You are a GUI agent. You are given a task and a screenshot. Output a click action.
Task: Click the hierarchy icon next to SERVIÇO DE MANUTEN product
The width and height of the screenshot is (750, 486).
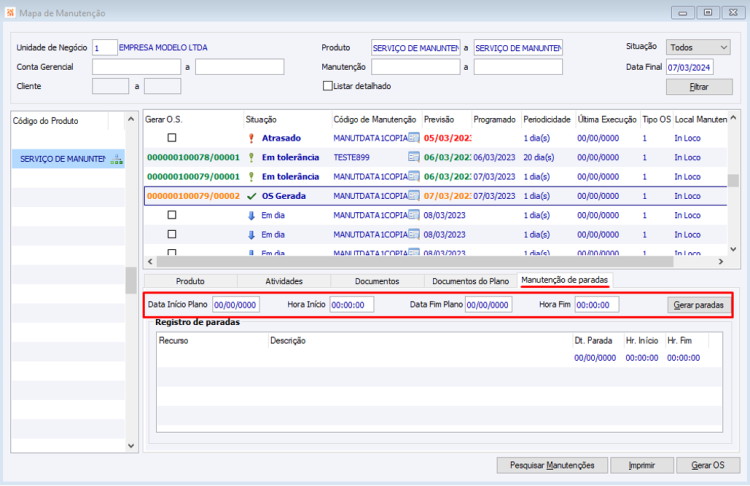tap(116, 159)
